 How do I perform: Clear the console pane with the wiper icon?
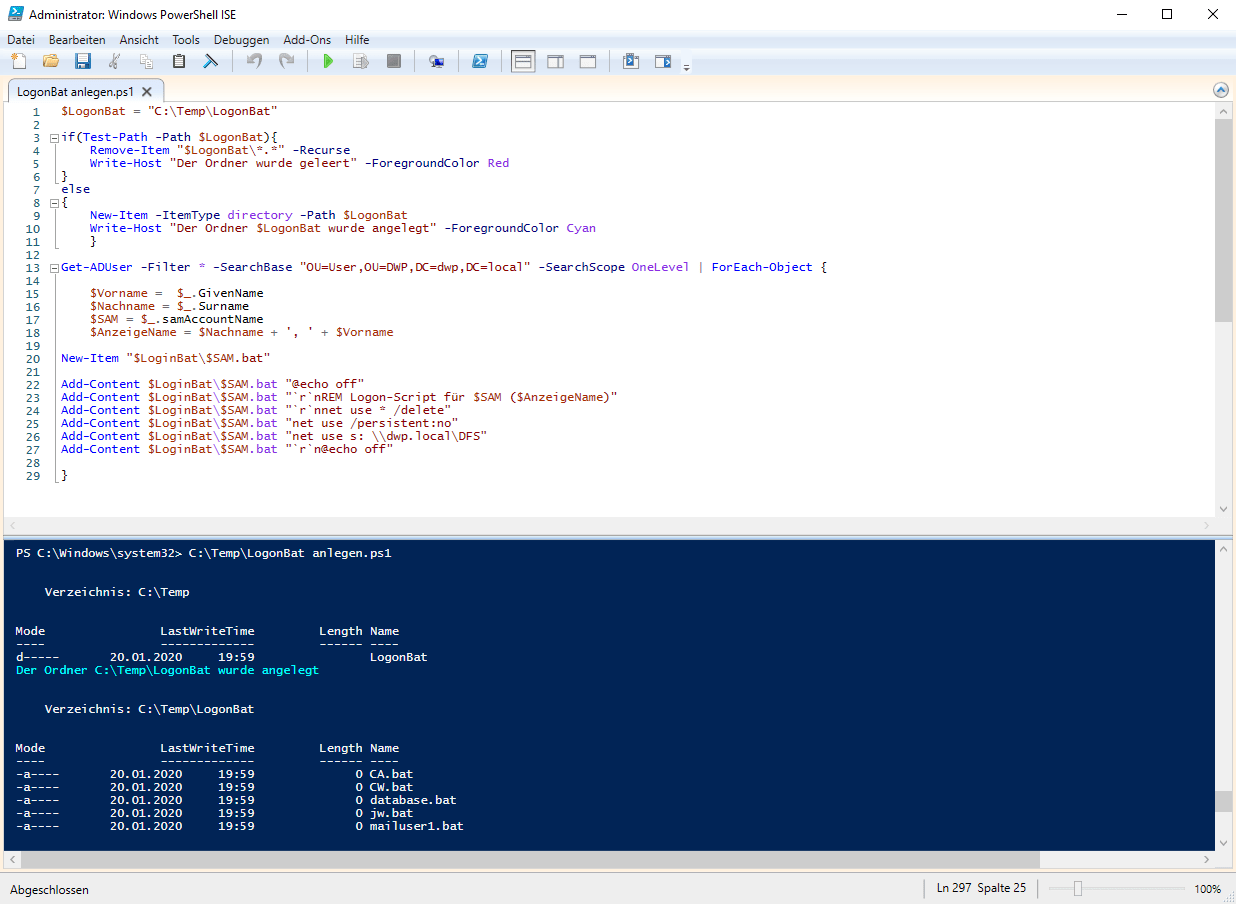coord(211,62)
